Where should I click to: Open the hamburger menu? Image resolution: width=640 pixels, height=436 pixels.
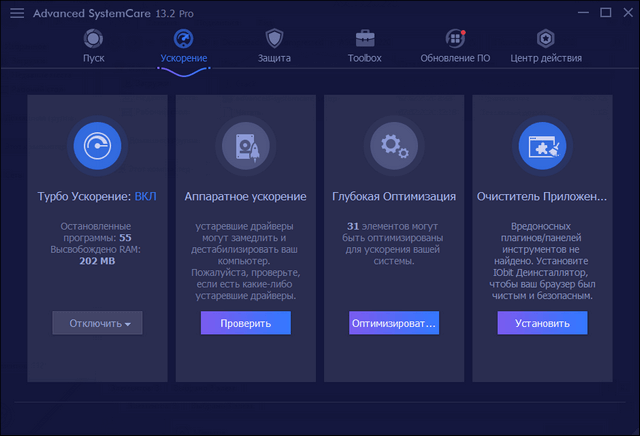[x=17, y=13]
